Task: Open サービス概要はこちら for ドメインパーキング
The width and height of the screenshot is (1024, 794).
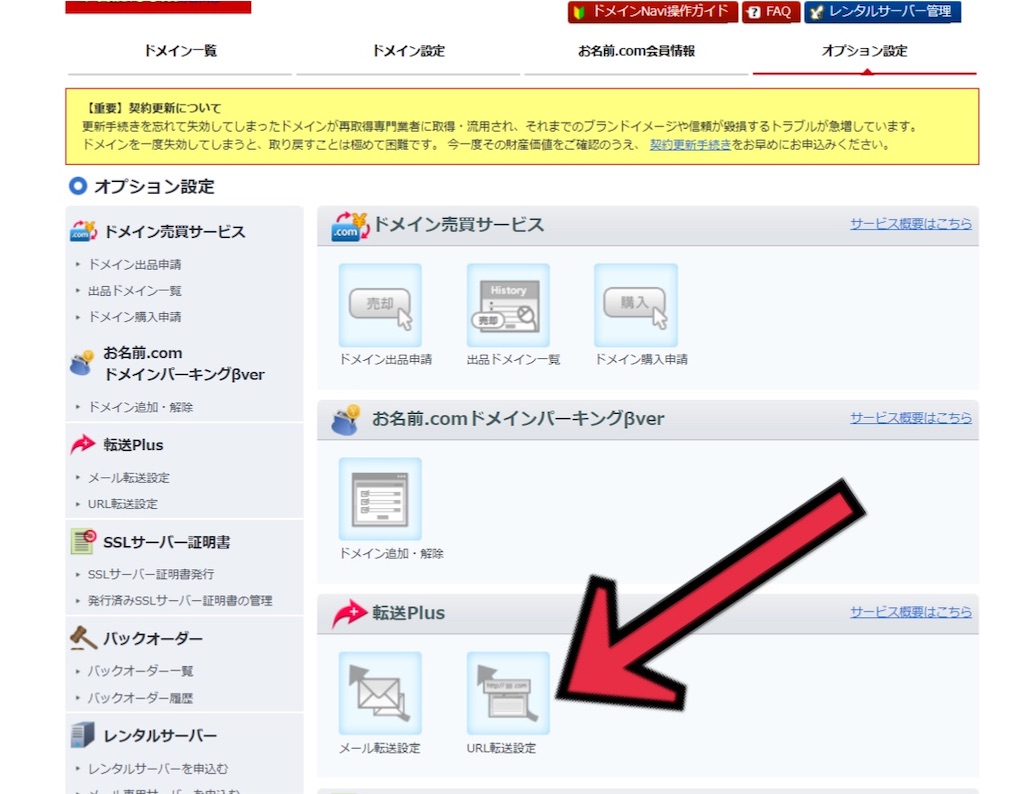Action: point(911,418)
